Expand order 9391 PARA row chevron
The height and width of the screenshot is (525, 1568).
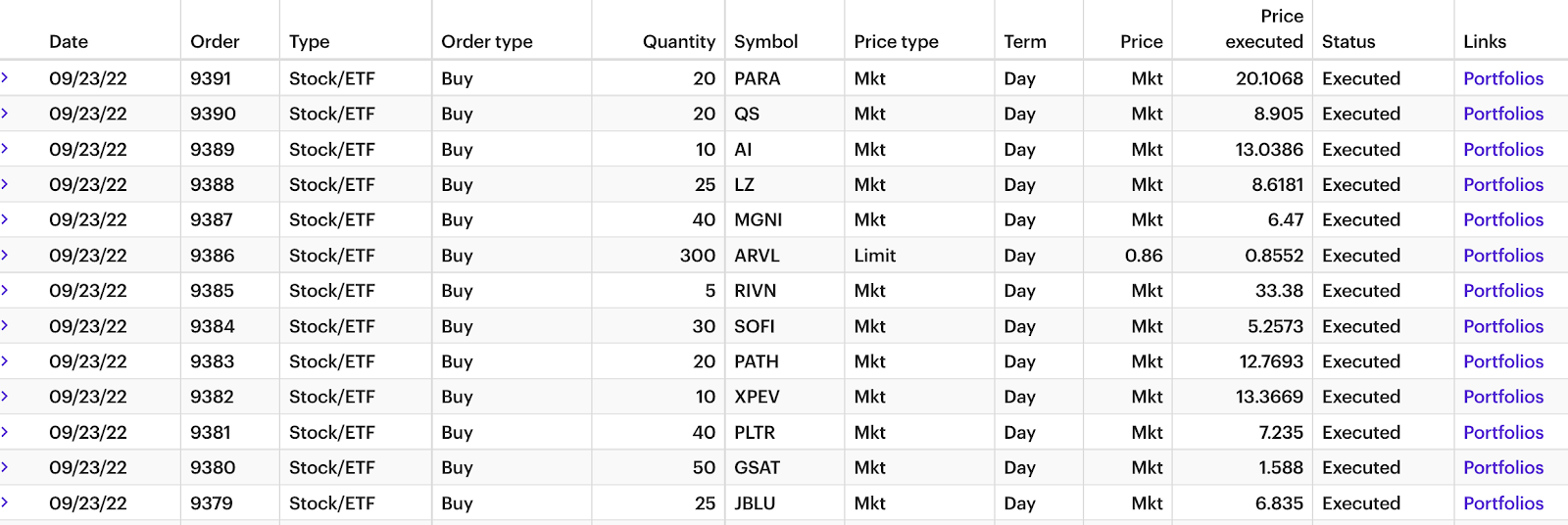(x=5, y=77)
